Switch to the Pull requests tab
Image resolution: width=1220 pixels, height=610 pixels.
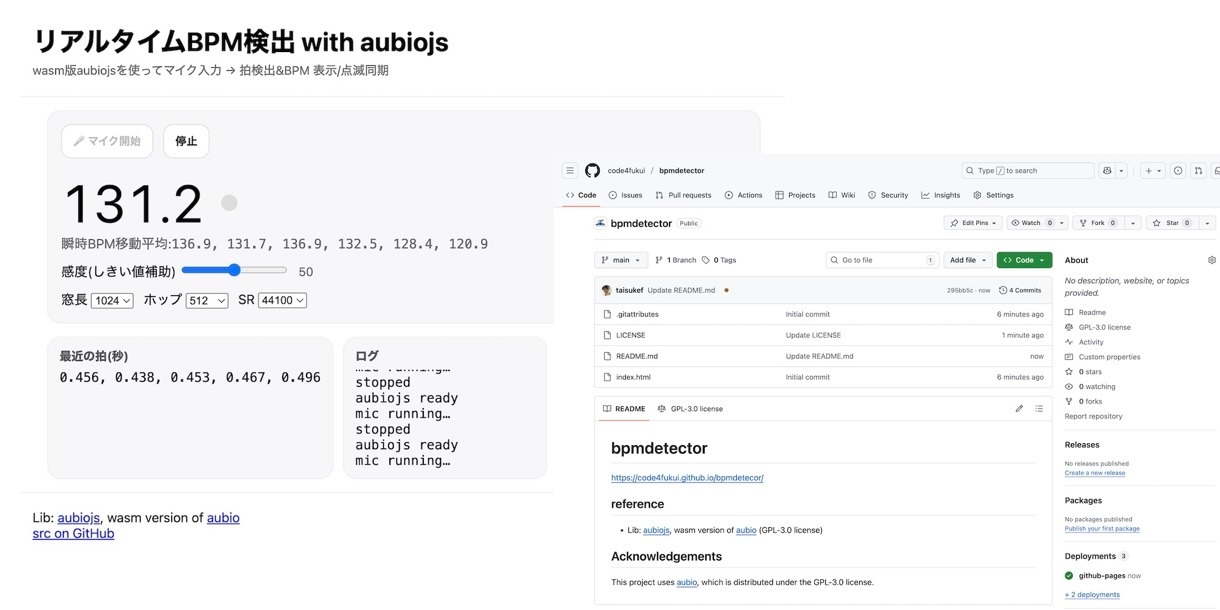tap(684, 195)
